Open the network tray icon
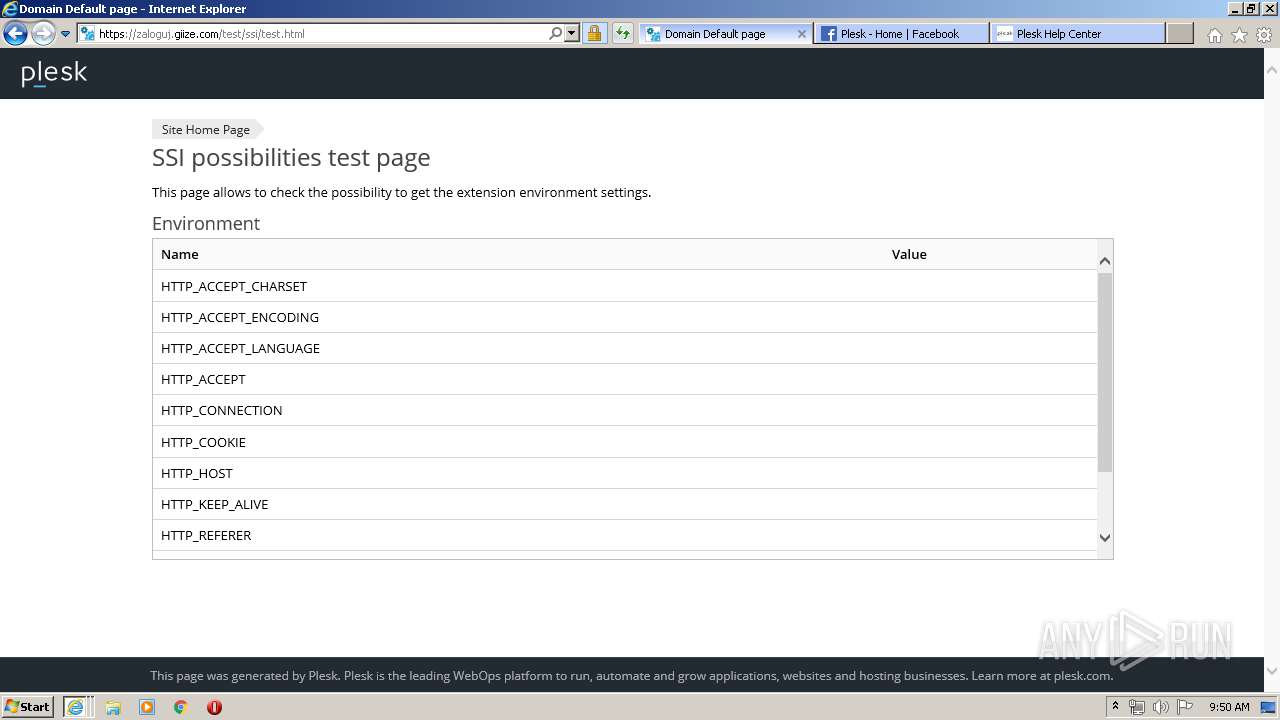1280x720 pixels. 1137,707
